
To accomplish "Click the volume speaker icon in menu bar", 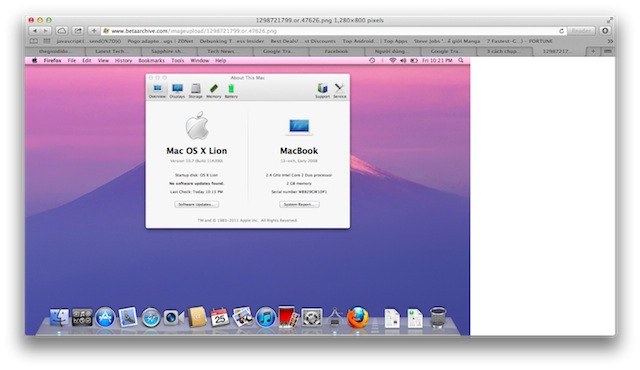I will (403, 60).
